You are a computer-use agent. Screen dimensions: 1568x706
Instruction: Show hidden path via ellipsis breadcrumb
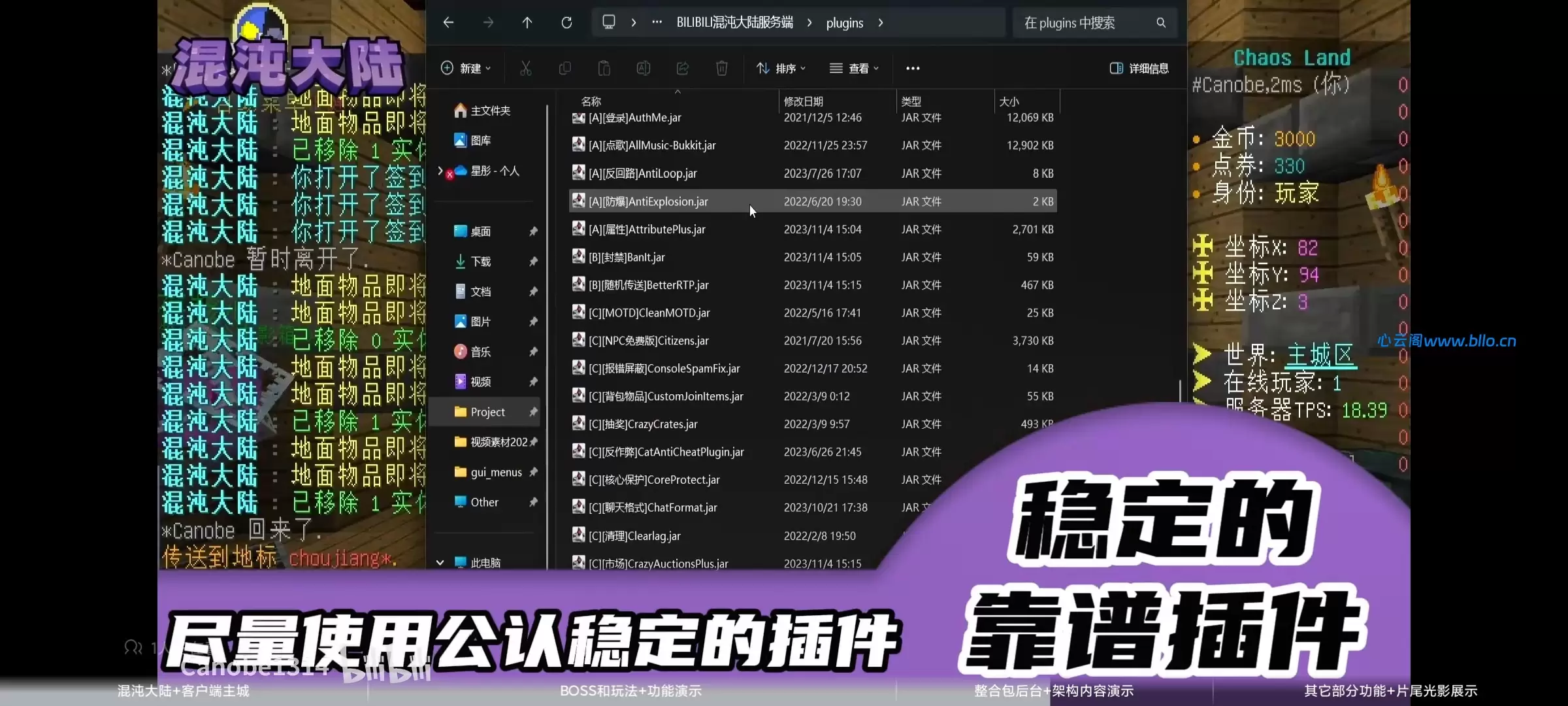tap(657, 22)
